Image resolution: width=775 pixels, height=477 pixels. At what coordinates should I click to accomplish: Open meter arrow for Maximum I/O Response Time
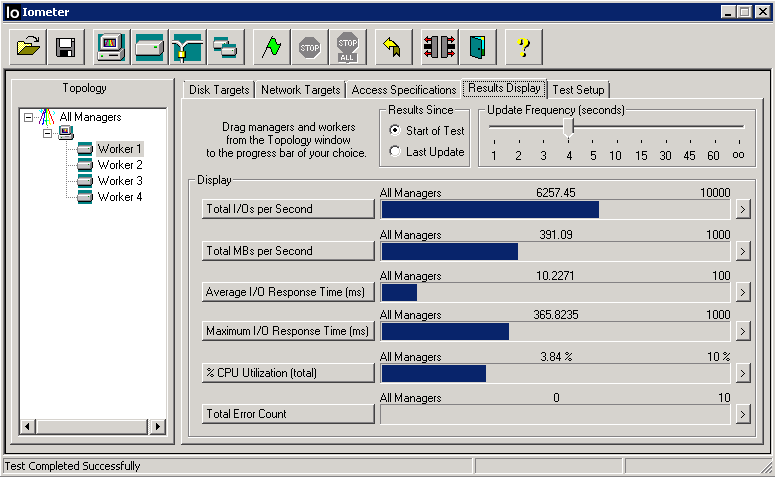pos(742,331)
